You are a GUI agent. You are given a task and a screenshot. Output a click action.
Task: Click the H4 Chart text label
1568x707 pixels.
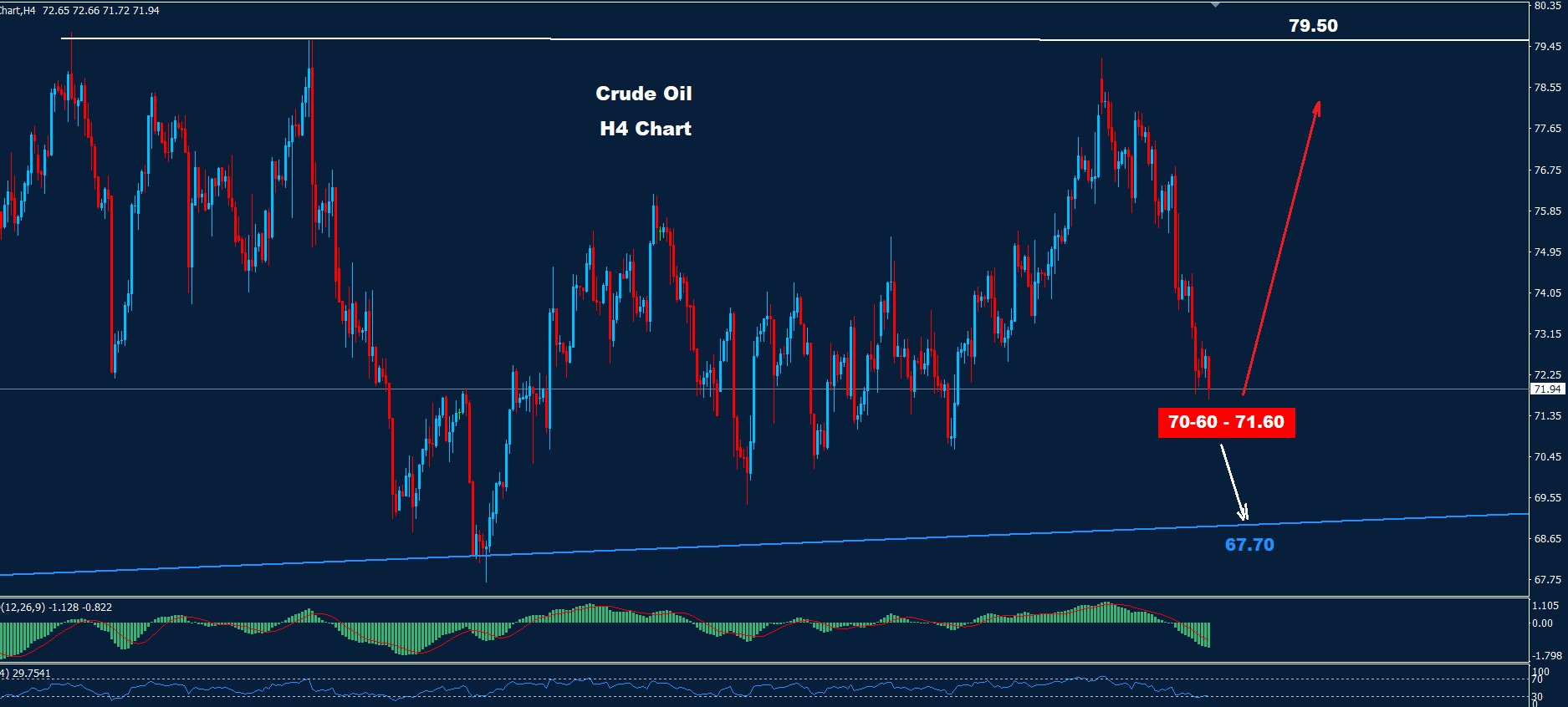pos(645,129)
